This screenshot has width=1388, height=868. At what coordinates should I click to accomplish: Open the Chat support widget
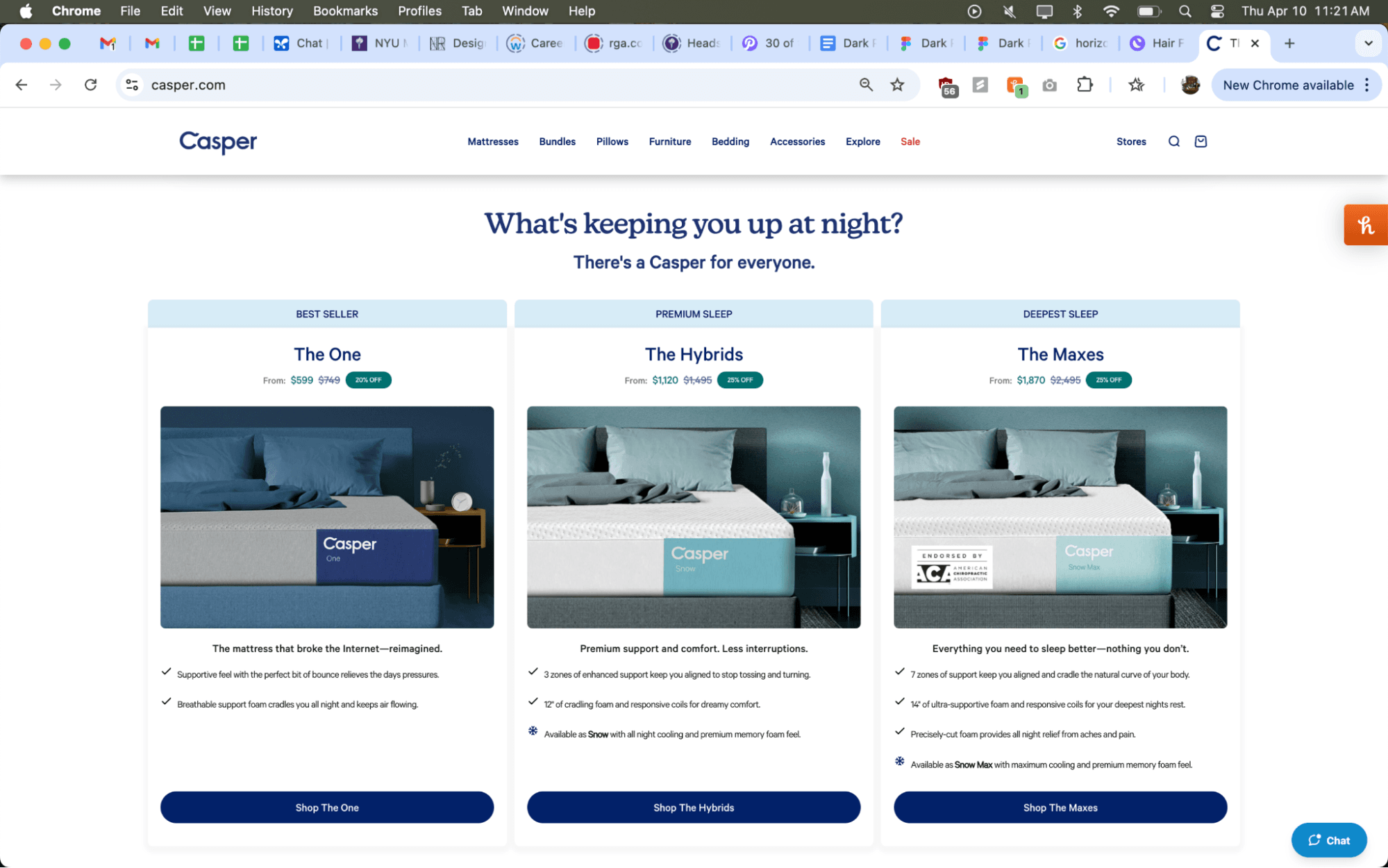tap(1328, 840)
